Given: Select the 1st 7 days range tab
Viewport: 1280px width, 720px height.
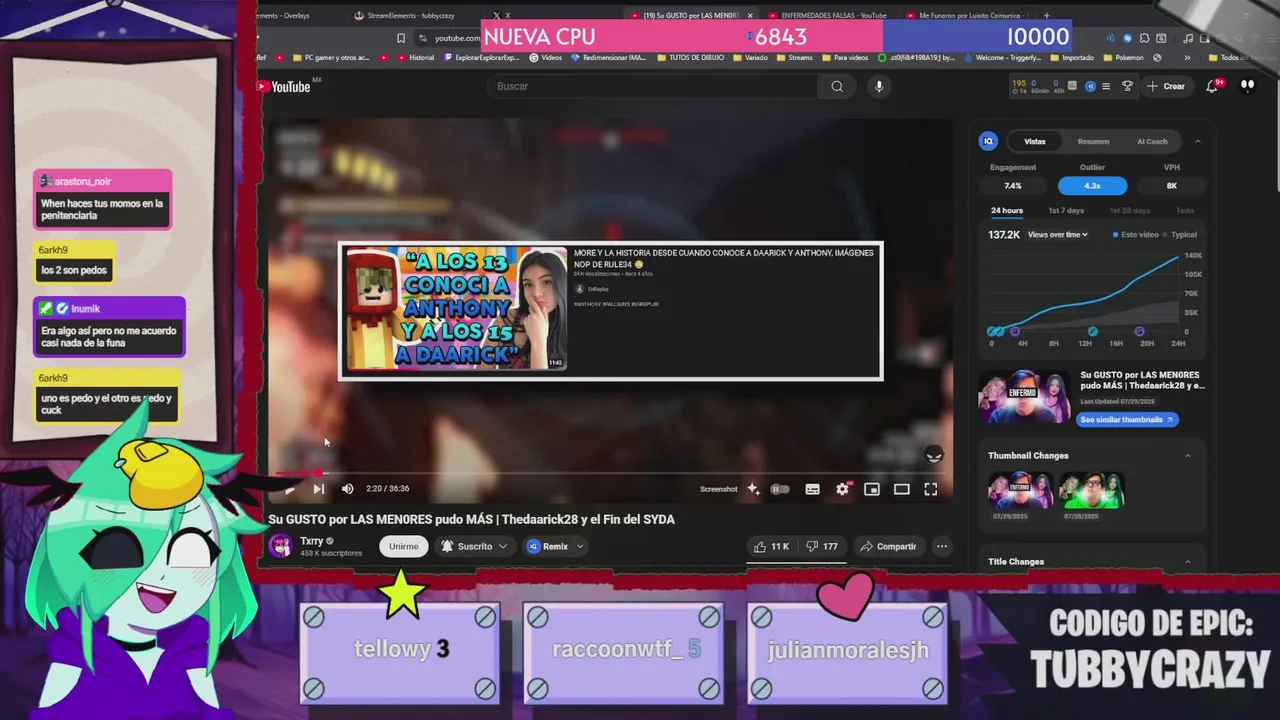Looking at the screenshot, I should [x=1066, y=211].
